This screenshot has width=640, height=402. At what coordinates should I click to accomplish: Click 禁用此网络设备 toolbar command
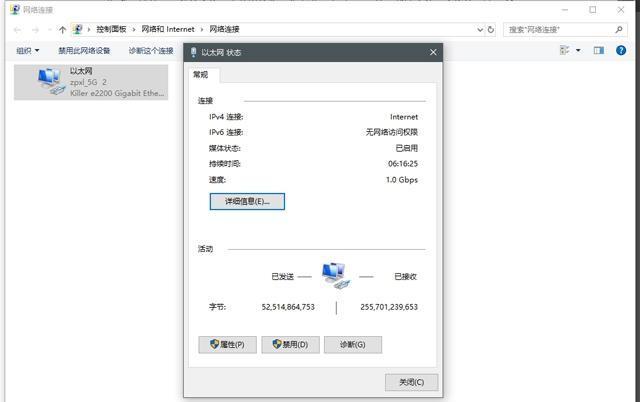pyautogui.click(x=84, y=51)
